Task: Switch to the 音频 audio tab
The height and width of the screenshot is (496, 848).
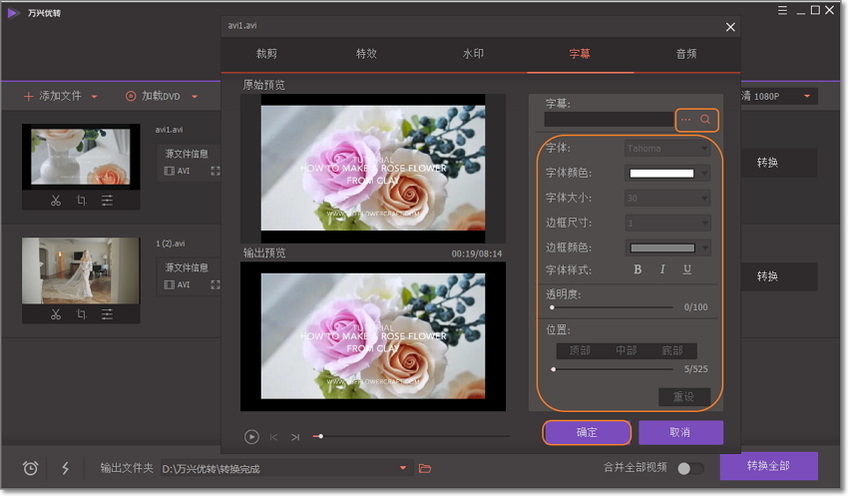Action: (686, 54)
